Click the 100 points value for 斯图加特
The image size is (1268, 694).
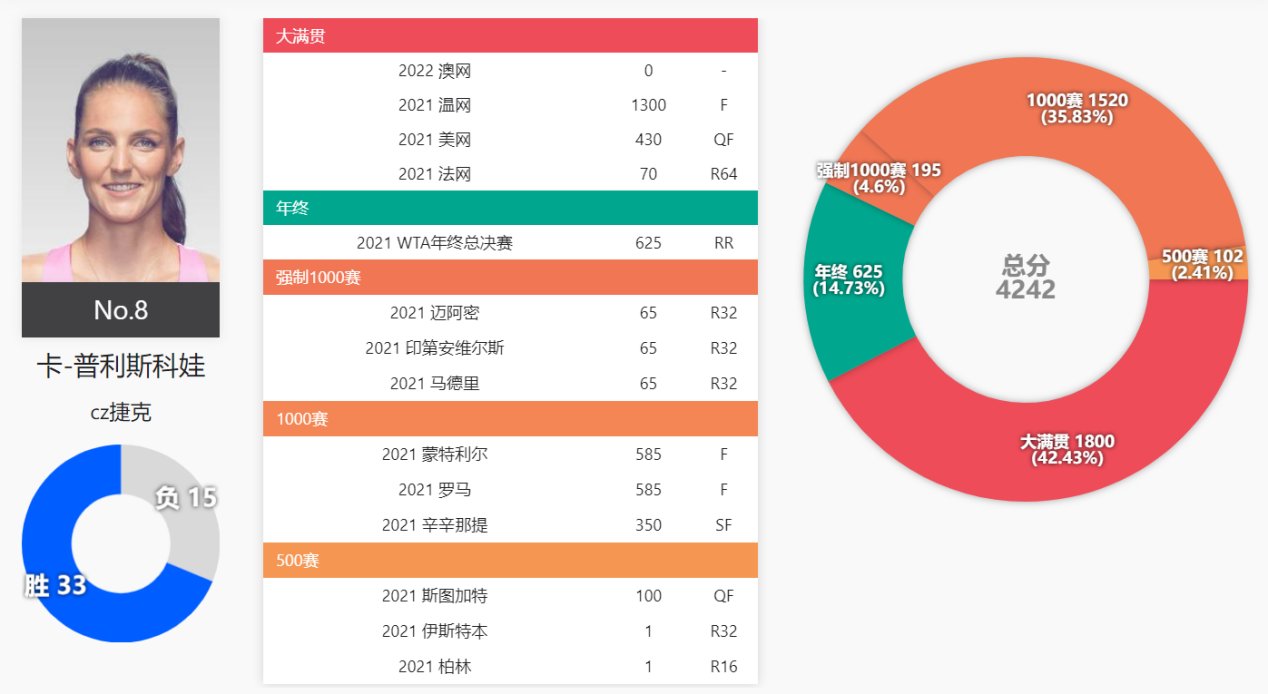[x=648, y=596]
